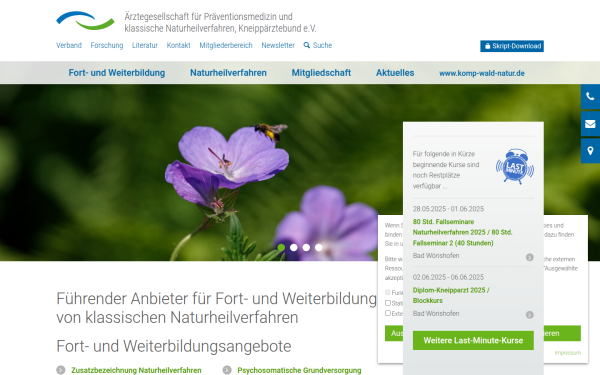This screenshot has width=600, height=375.
Task: Open Aktuelles main menu
Action: tap(395, 73)
